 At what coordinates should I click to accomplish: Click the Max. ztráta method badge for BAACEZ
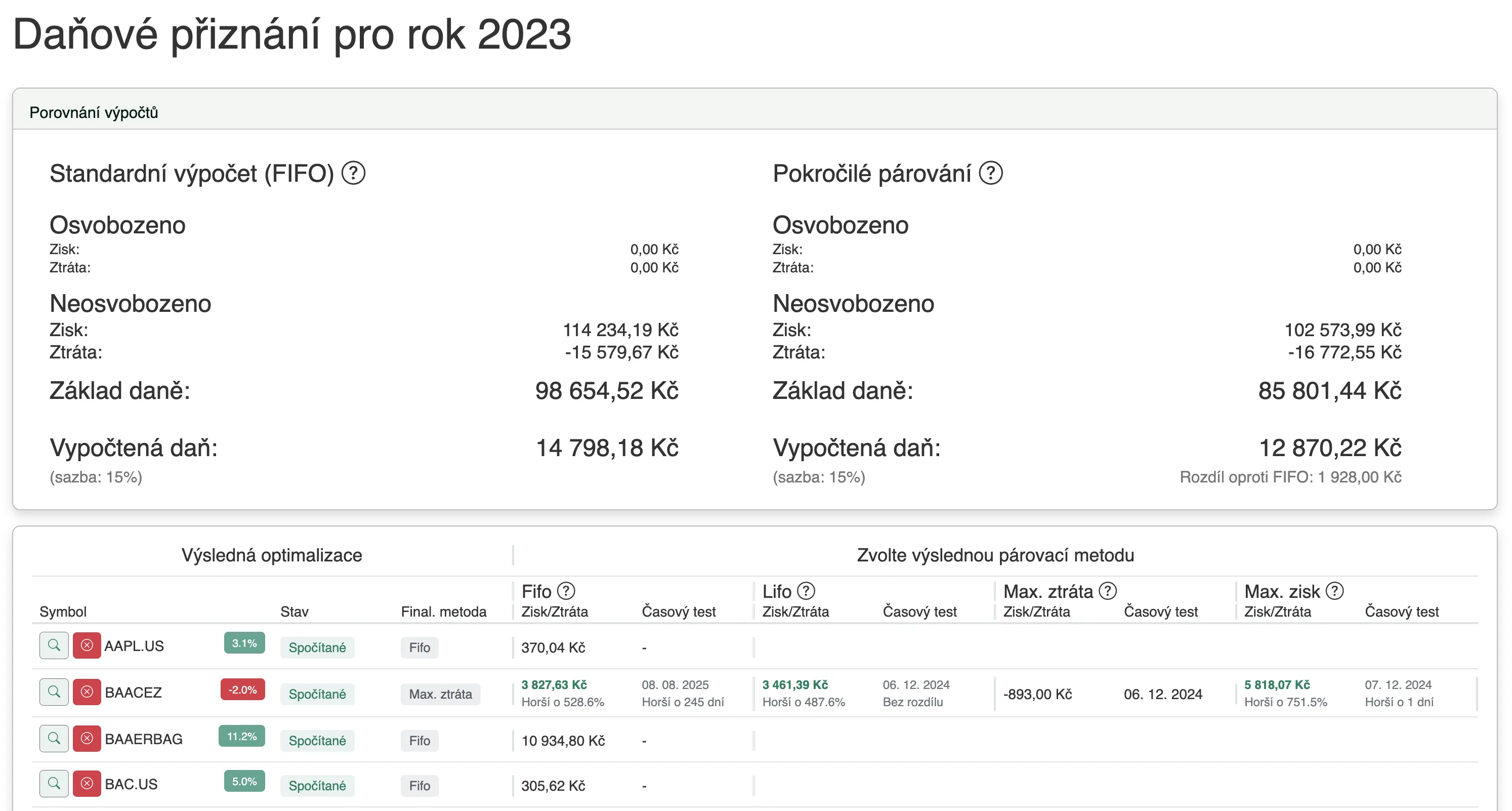[441, 694]
